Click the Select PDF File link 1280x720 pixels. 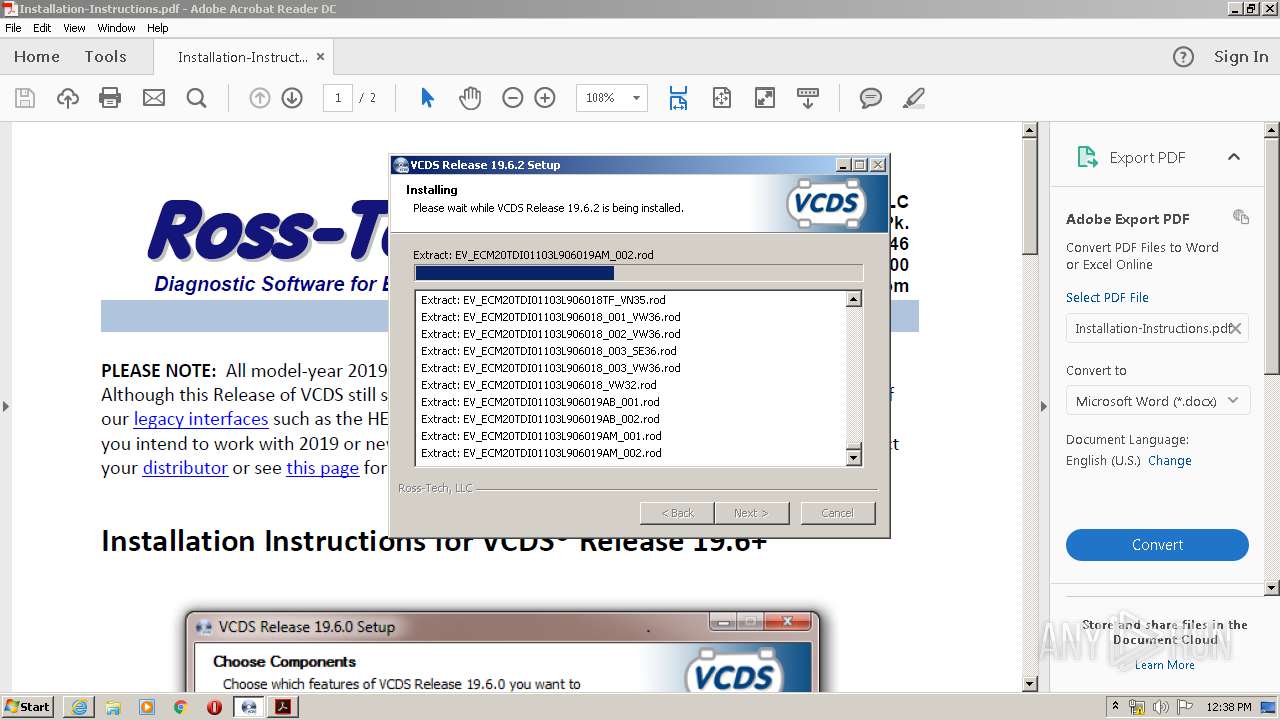point(1107,298)
